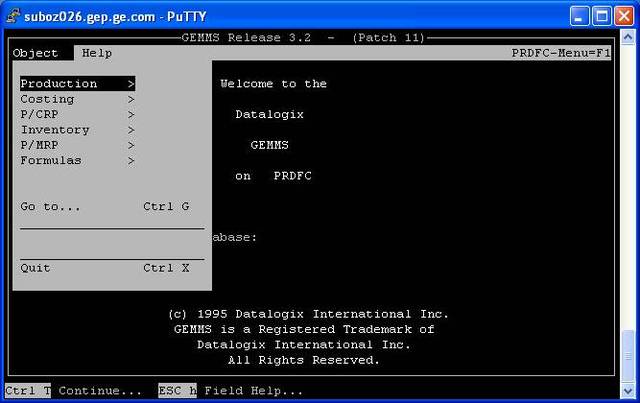Choose Go to... from the menu
Image resolution: width=640 pixels, height=403 pixels.
(105, 207)
